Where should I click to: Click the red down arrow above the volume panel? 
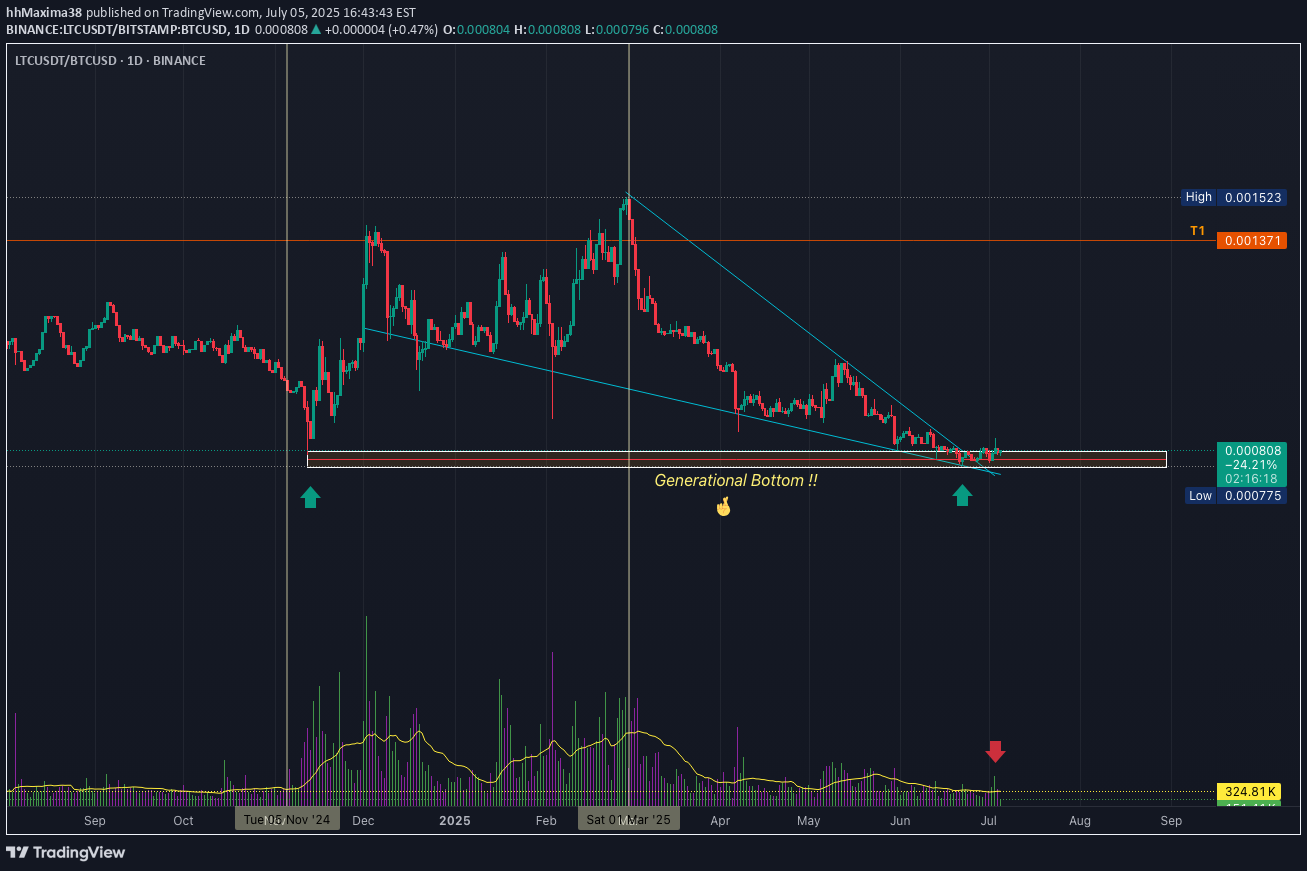tap(996, 751)
